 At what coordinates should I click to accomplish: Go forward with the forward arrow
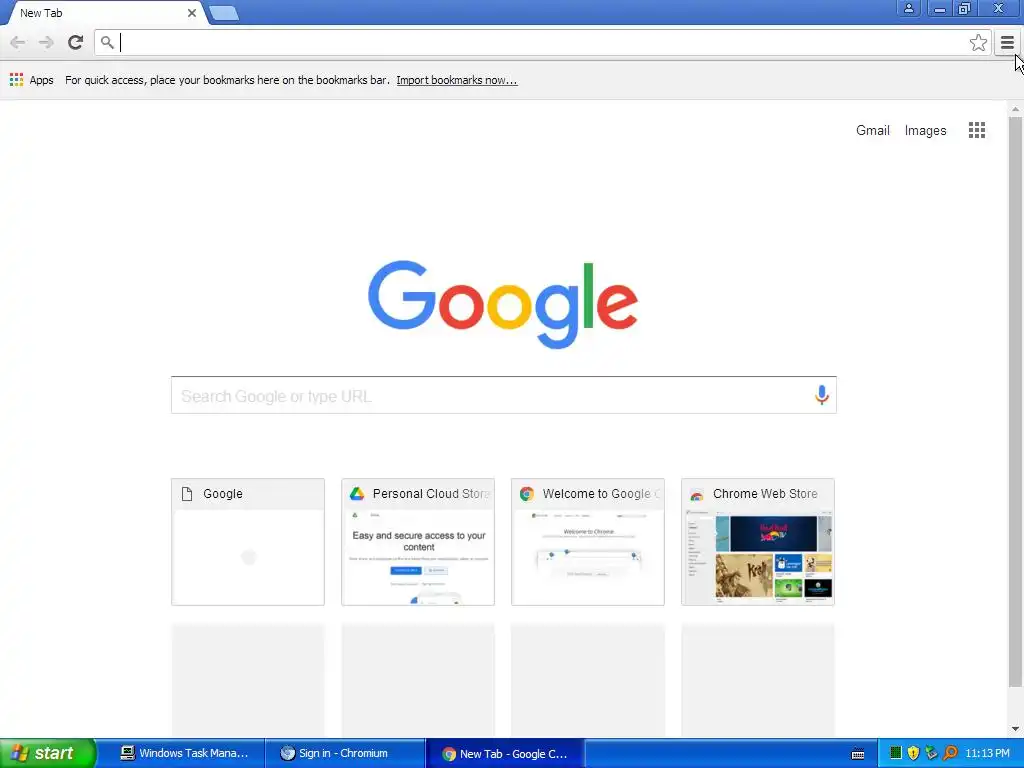[46, 43]
